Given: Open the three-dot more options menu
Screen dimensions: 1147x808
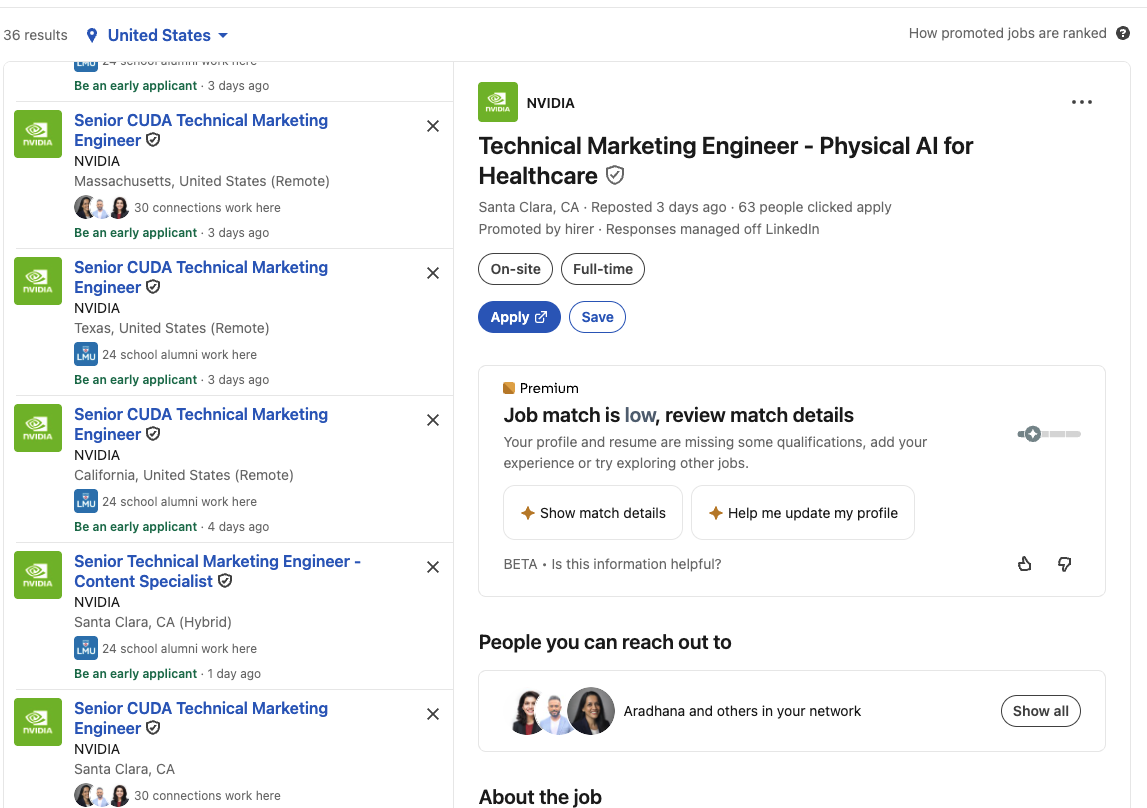Looking at the screenshot, I should [1081, 102].
